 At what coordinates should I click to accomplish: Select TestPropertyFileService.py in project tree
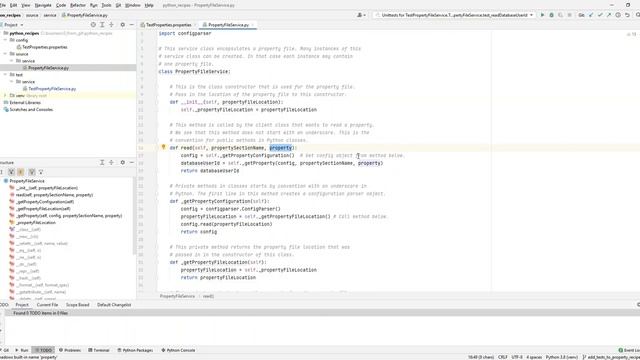[52, 89]
